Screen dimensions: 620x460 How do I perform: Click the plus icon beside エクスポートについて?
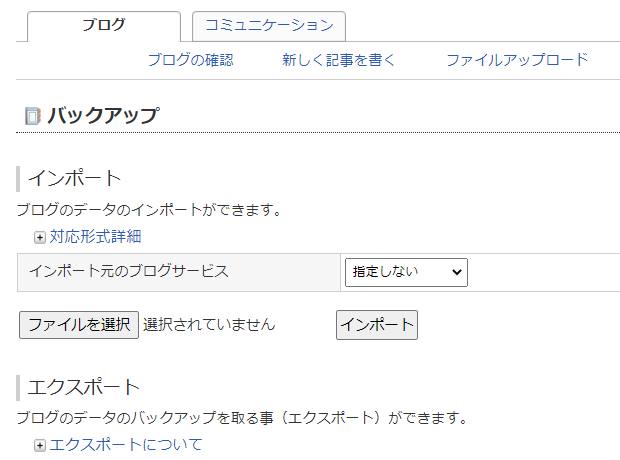tap(40, 445)
